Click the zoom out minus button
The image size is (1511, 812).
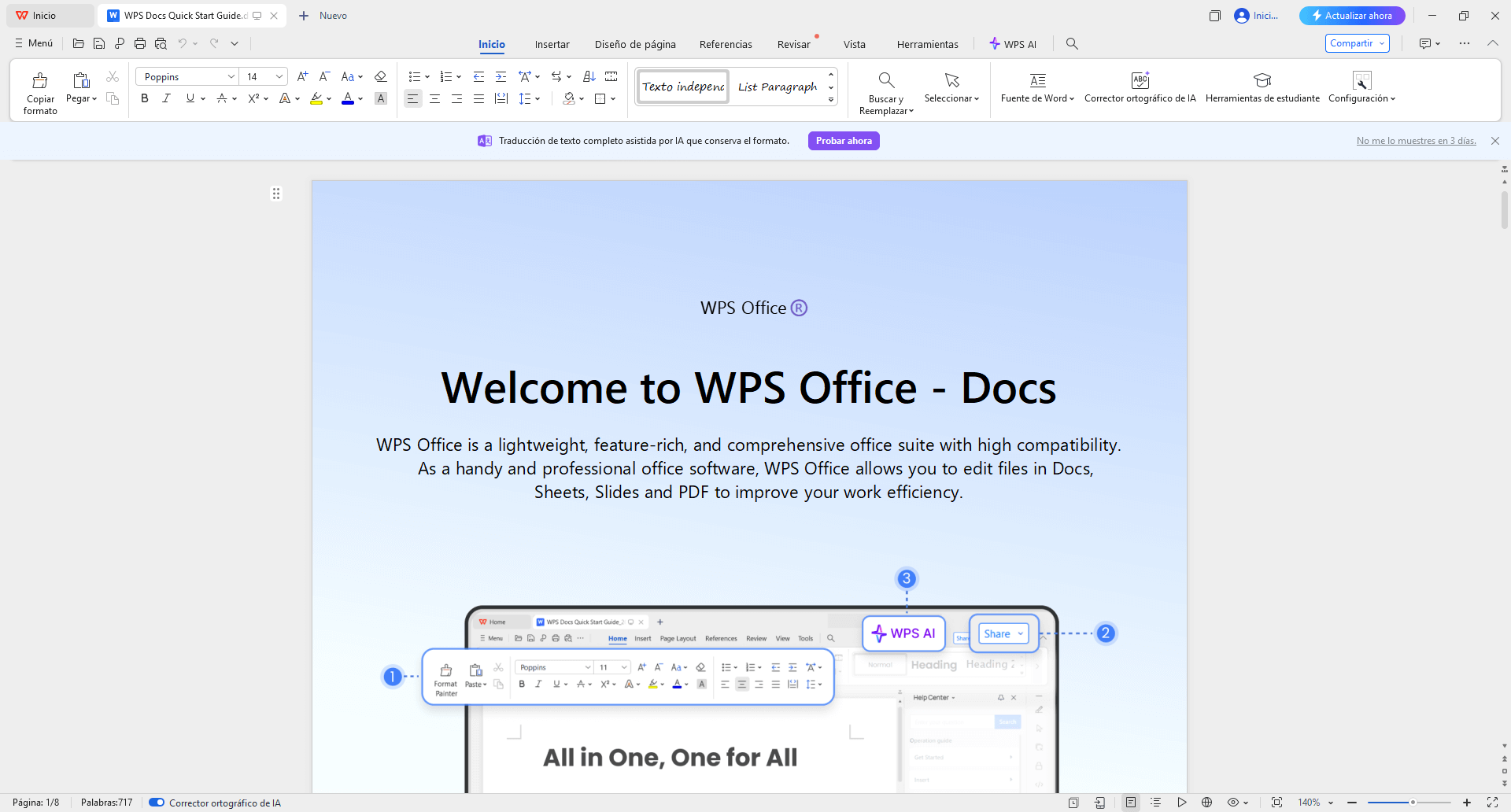pos(1352,803)
